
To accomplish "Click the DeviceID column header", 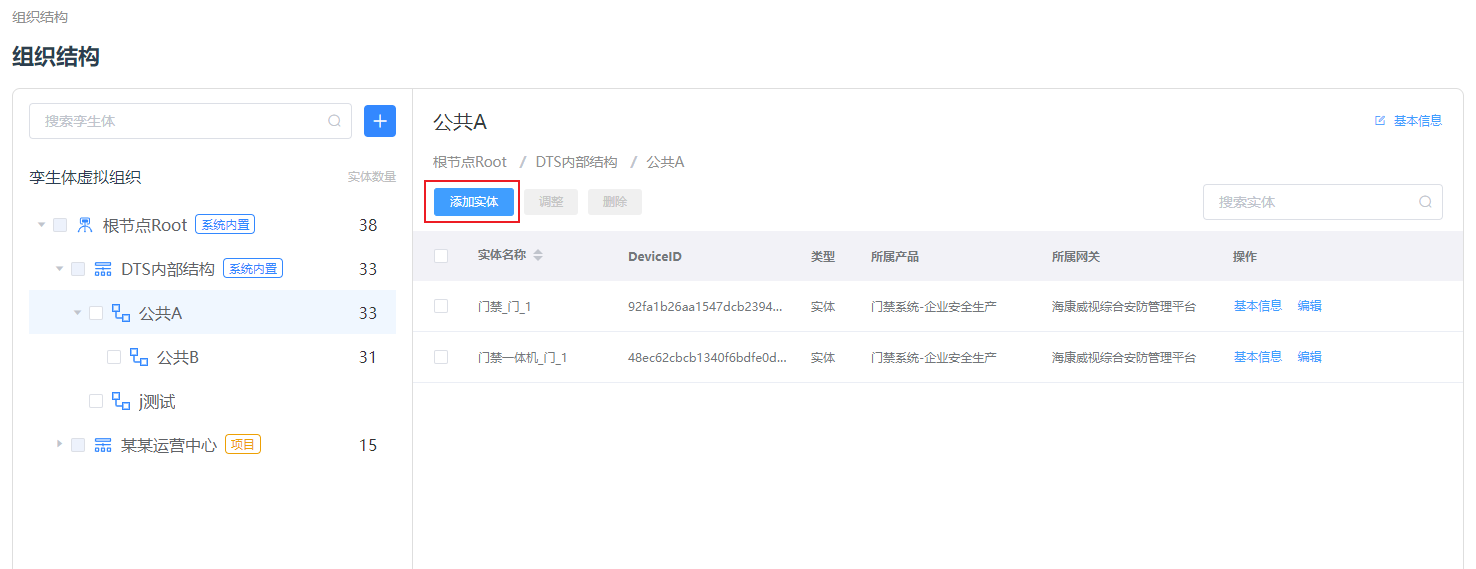I will (655, 256).
